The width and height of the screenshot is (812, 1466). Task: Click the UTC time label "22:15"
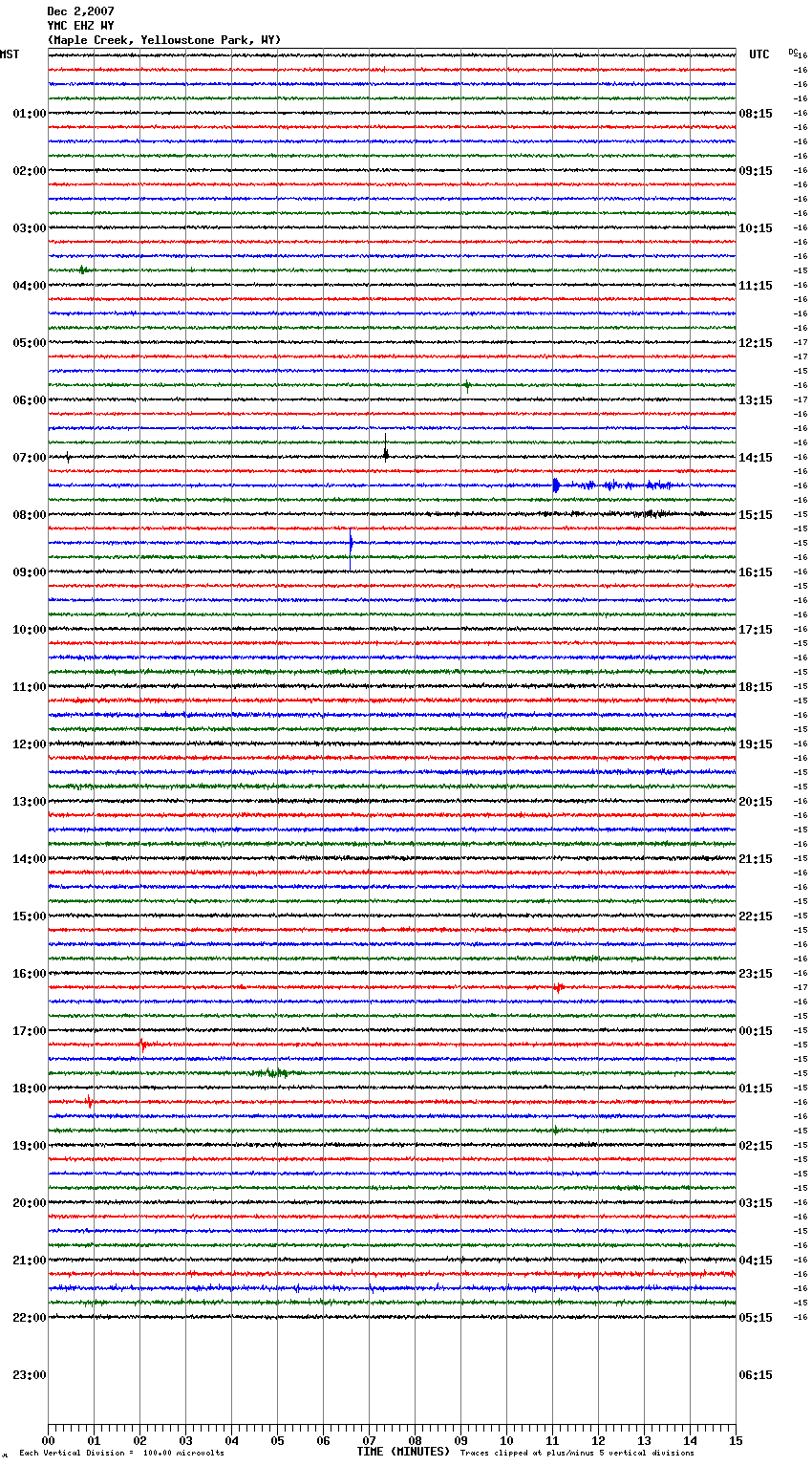(x=756, y=916)
